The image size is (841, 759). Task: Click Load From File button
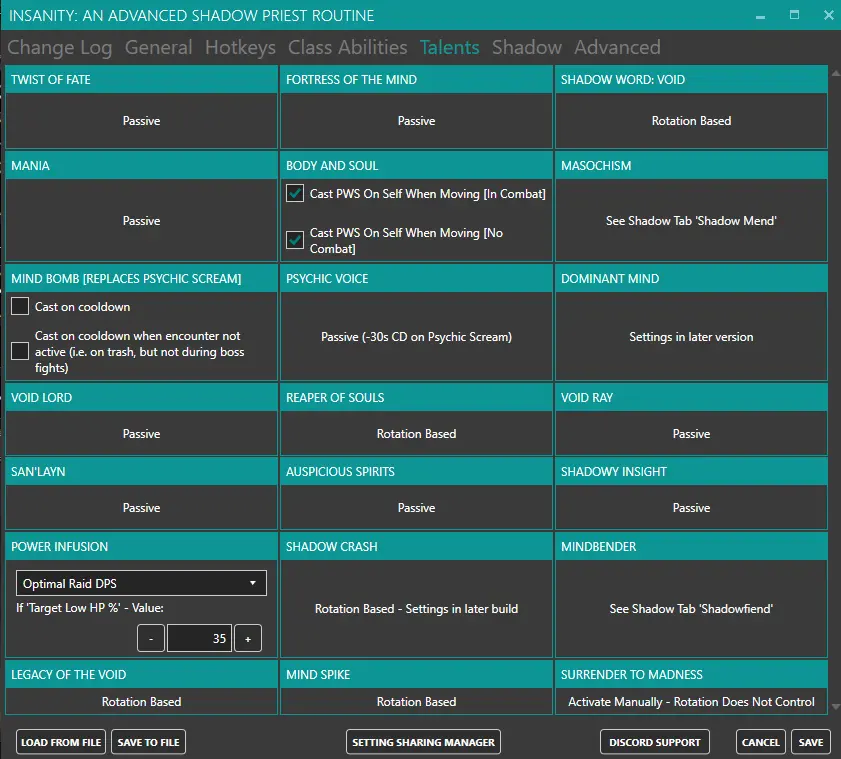[x=61, y=742]
